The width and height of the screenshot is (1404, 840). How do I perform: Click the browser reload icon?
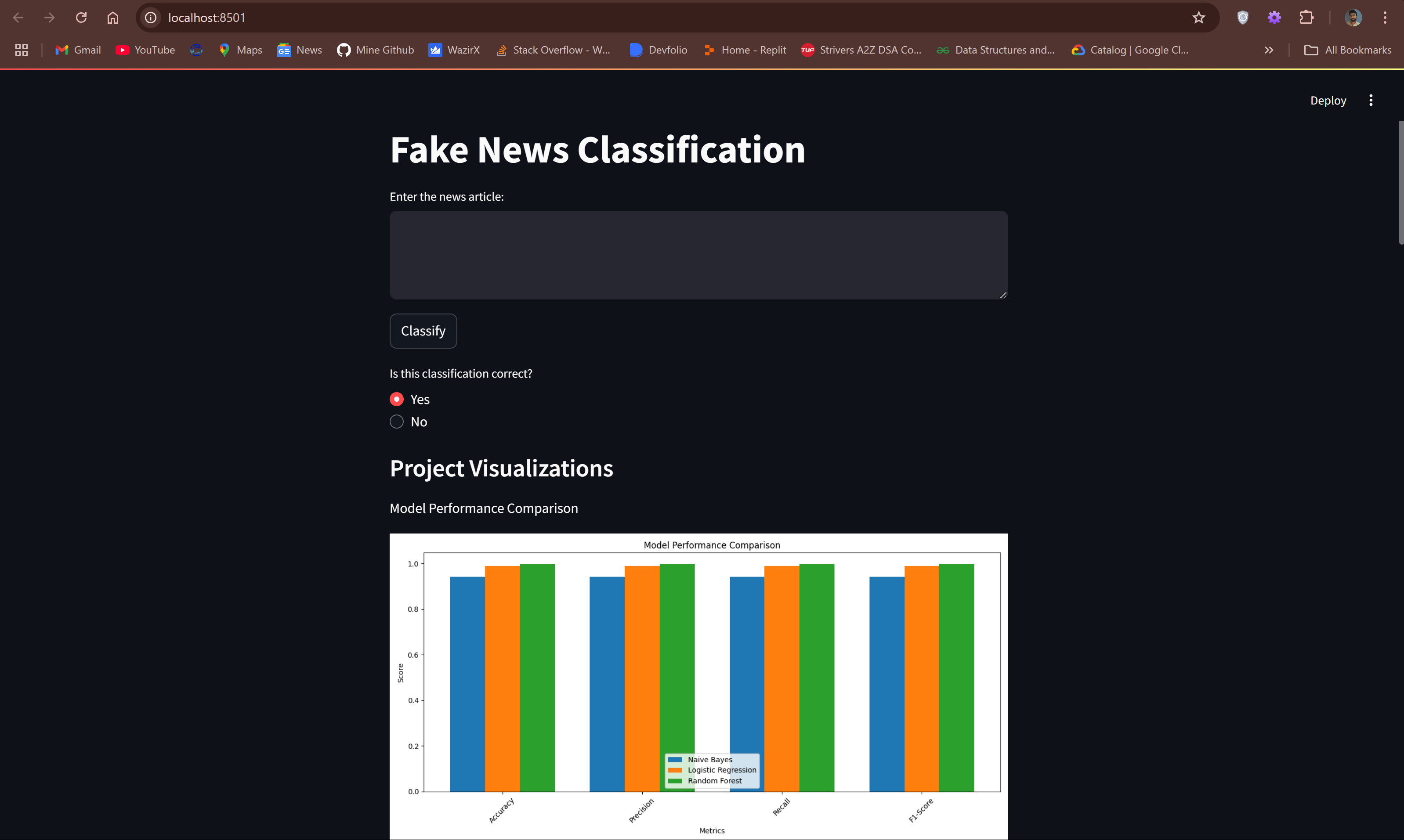pos(81,18)
